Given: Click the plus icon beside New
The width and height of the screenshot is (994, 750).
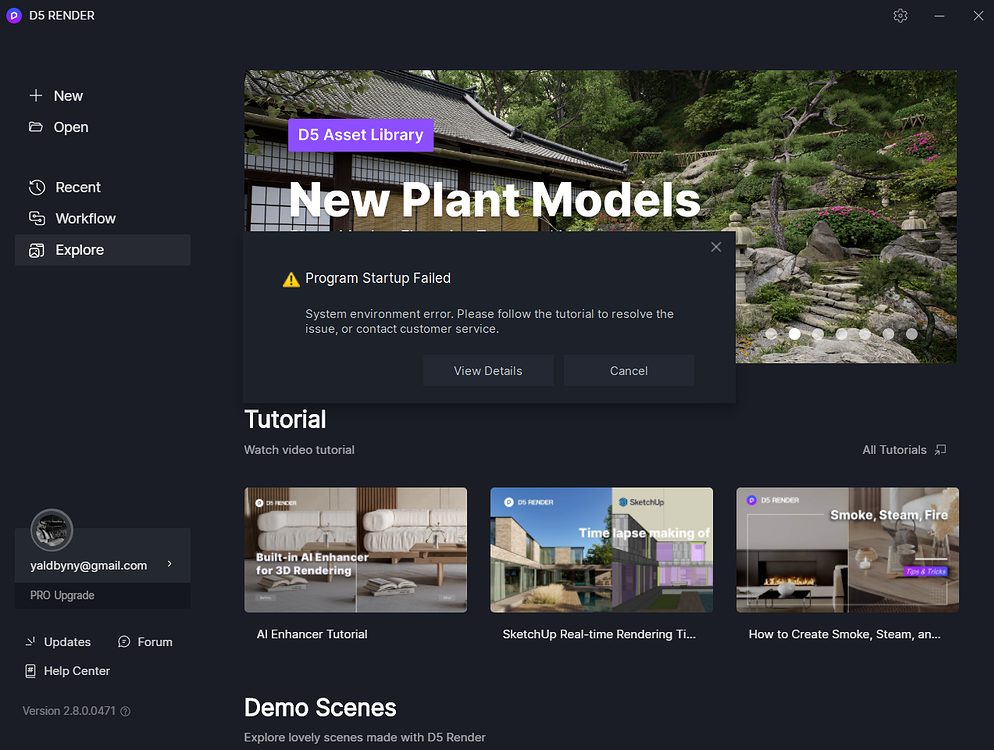Looking at the screenshot, I should click(x=36, y=96).
